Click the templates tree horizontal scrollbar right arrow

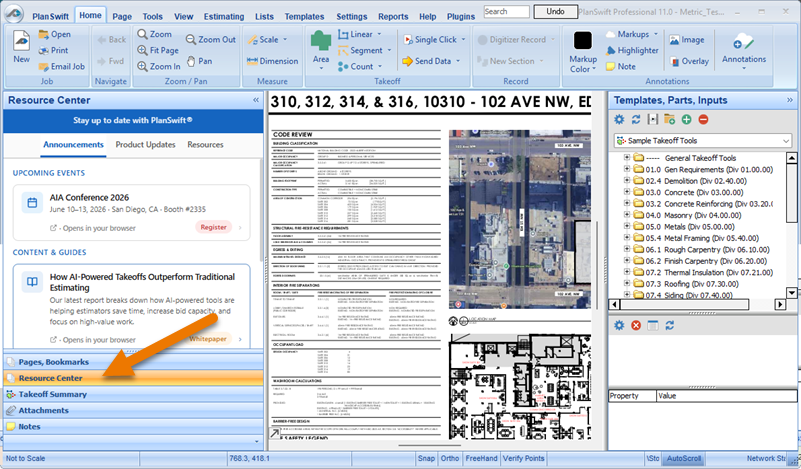coord(780,304)
